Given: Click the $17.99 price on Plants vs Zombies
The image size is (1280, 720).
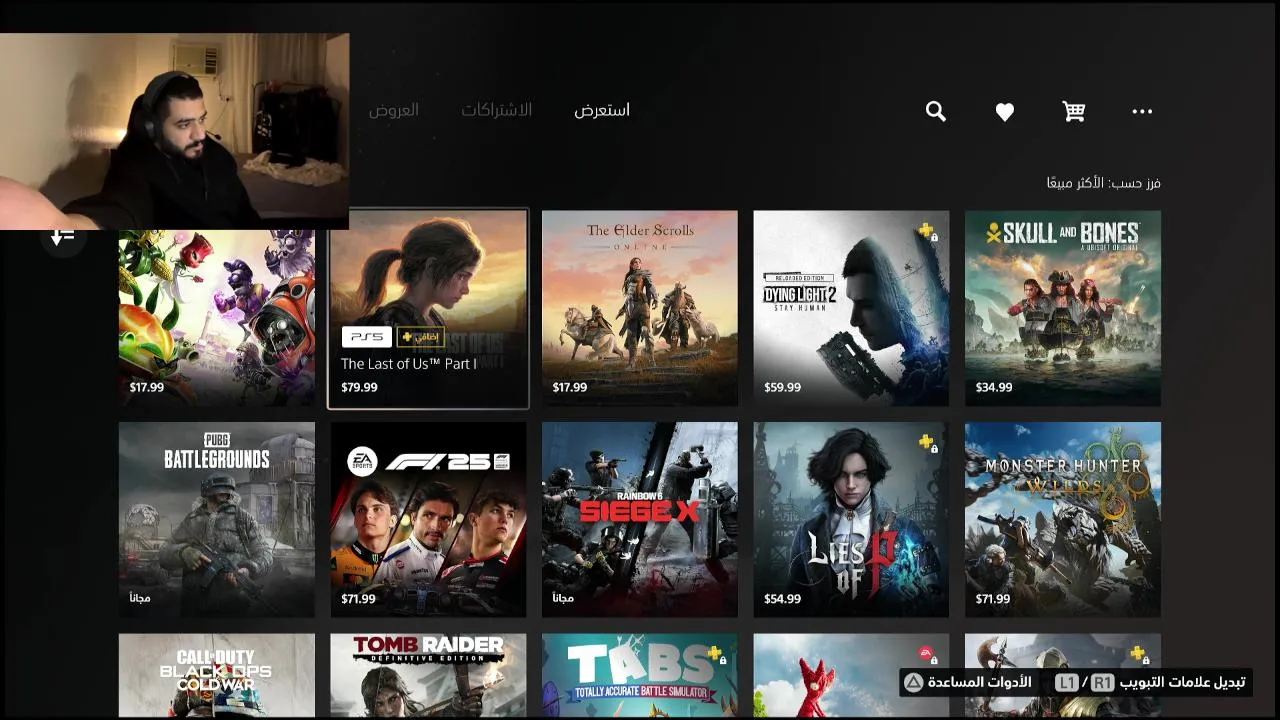Looking at the screenshot, I should [147, 388].
